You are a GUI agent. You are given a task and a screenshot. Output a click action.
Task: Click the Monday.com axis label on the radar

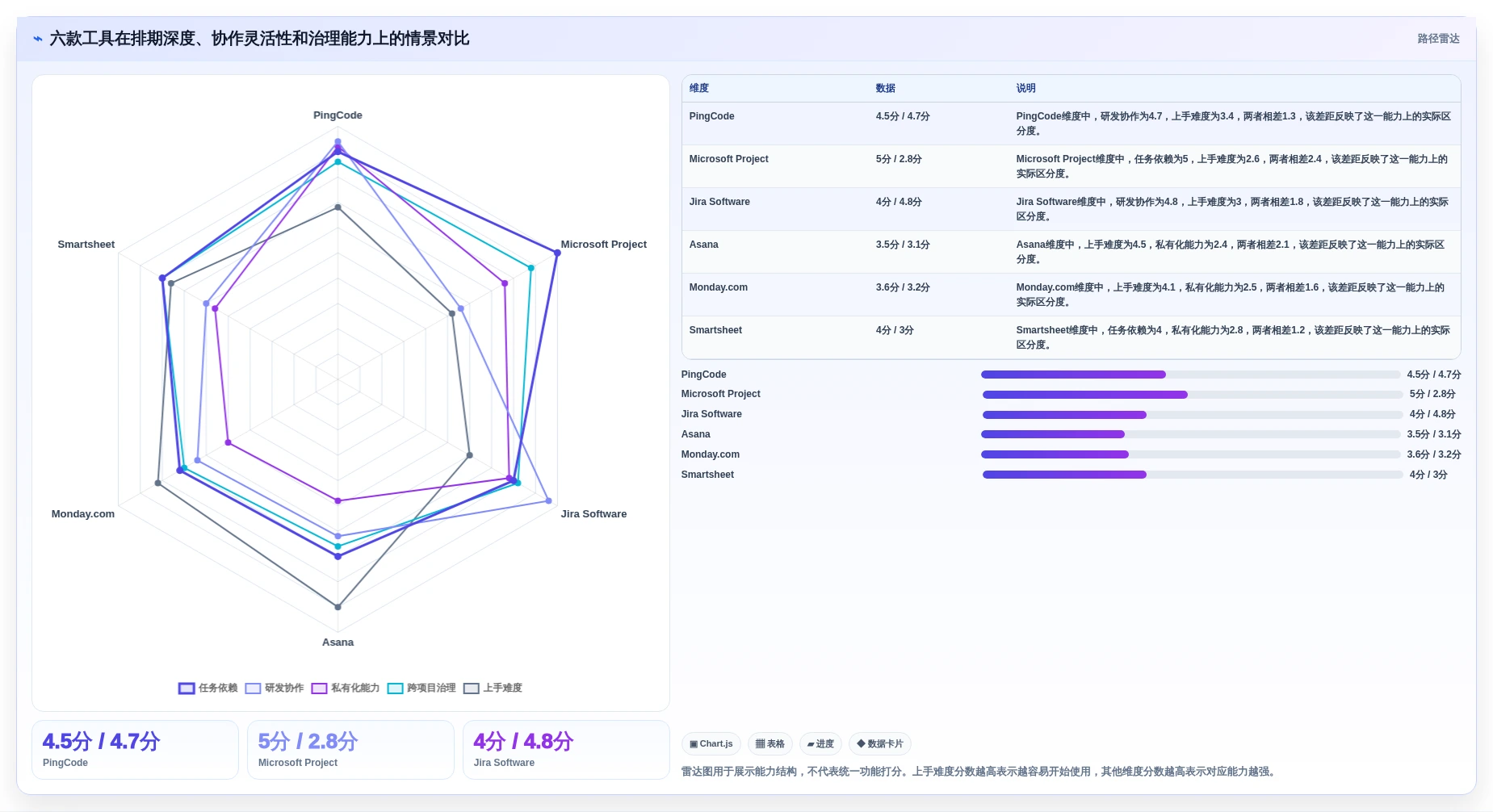pyautogui.click(x=82, y=514)
